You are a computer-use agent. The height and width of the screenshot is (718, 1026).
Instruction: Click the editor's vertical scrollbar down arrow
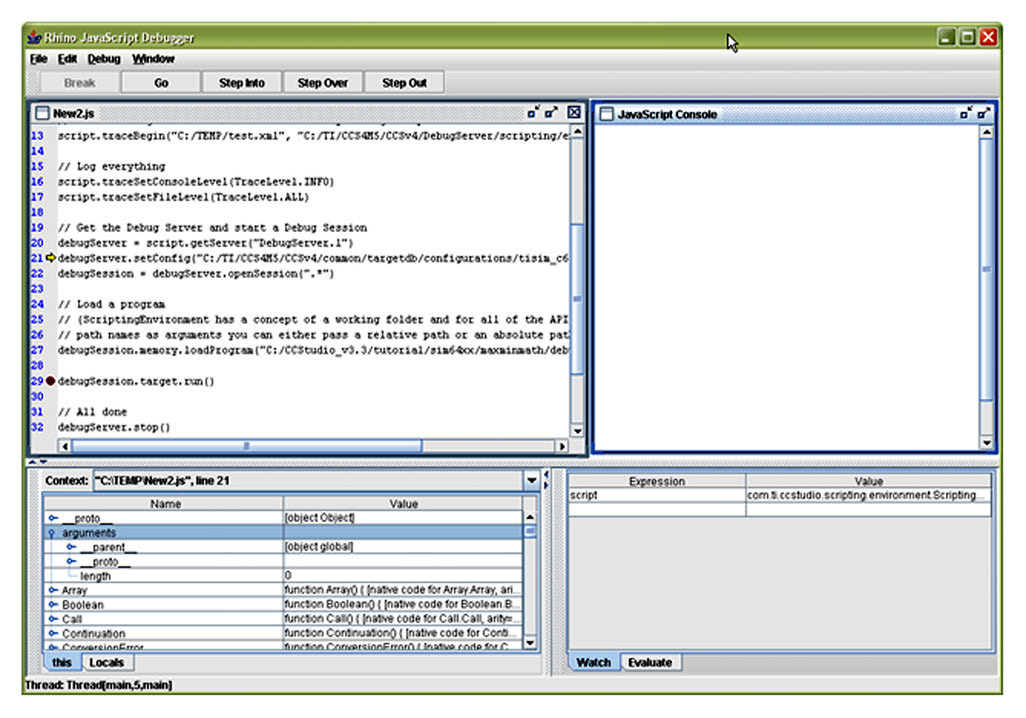pos(575,431)
